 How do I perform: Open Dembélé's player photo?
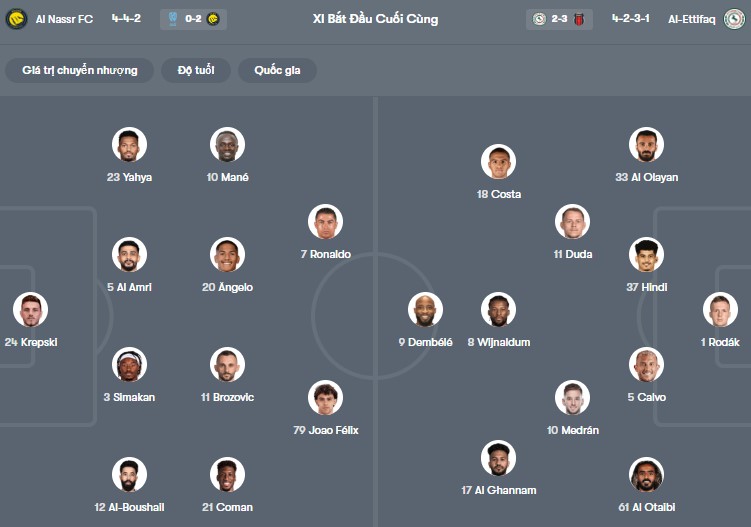(425, 310)
